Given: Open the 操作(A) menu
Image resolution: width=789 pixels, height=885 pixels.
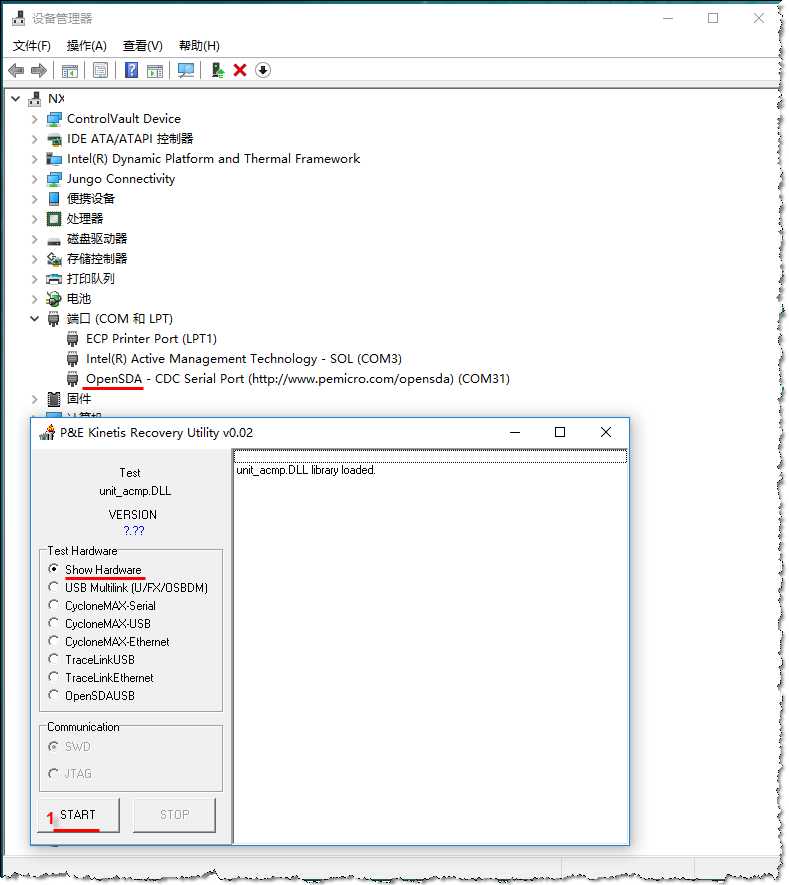Looking at the screenshot, I should 87,46.
